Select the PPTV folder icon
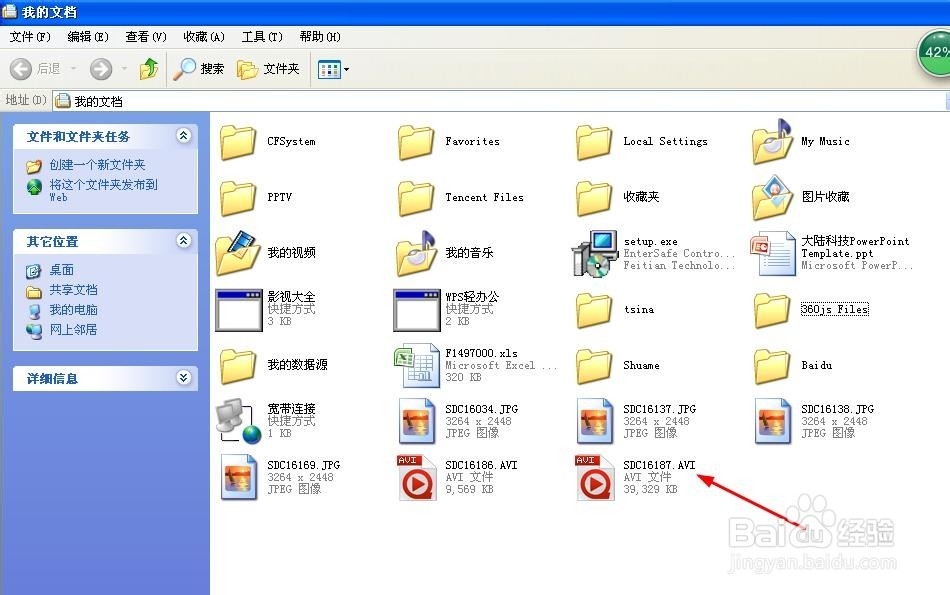This screenshot has height=595, width=950. pos(238,198)
